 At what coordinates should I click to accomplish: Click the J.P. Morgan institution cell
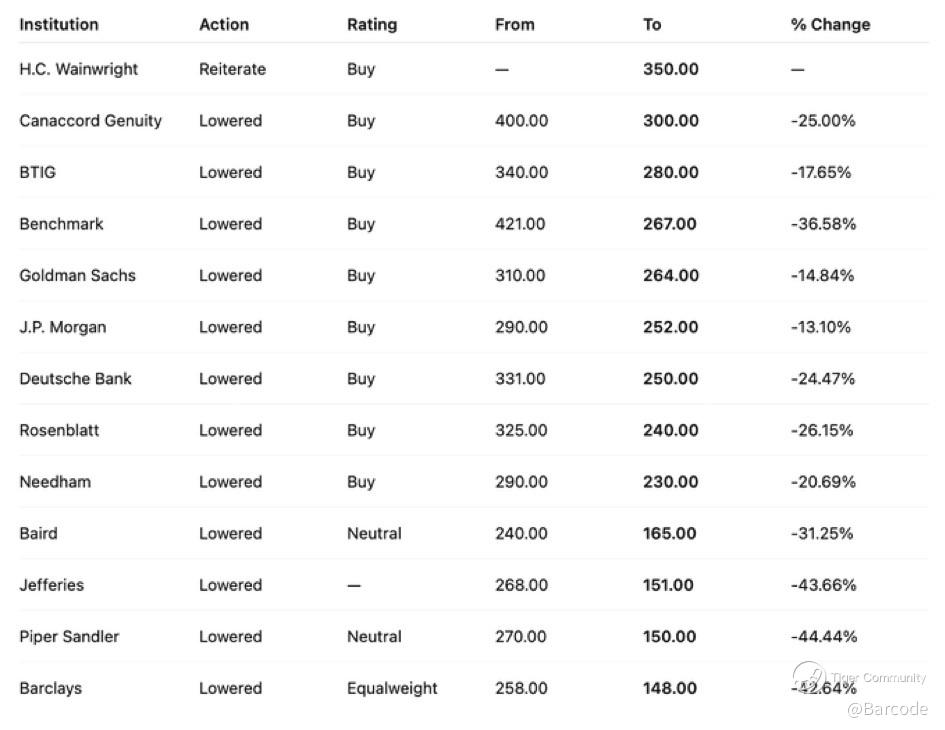pyautogui.click(x=62, y=327)
